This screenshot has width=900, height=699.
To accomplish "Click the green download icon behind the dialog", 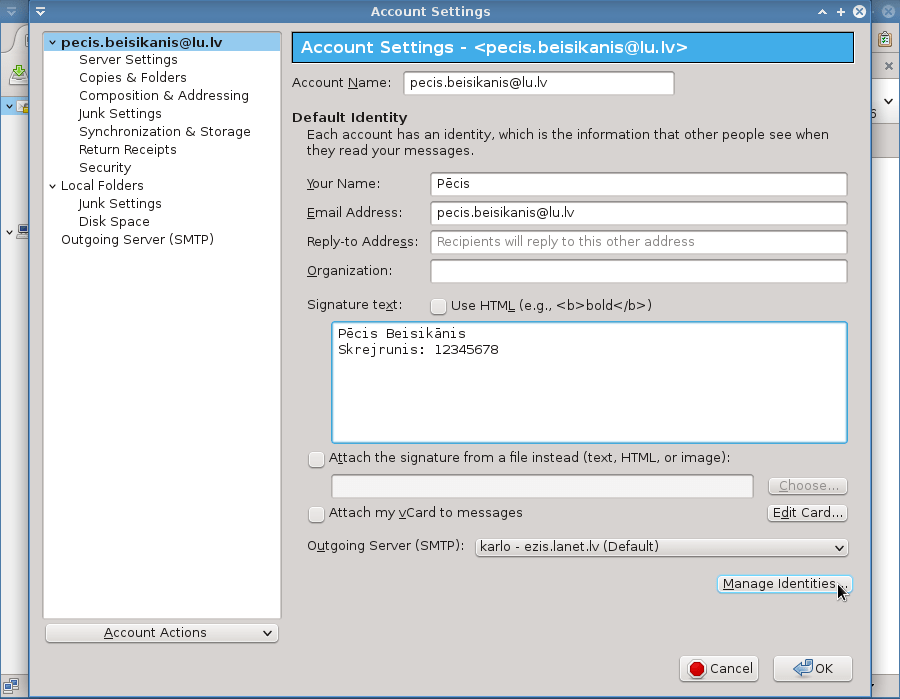I will coord(19,75).
